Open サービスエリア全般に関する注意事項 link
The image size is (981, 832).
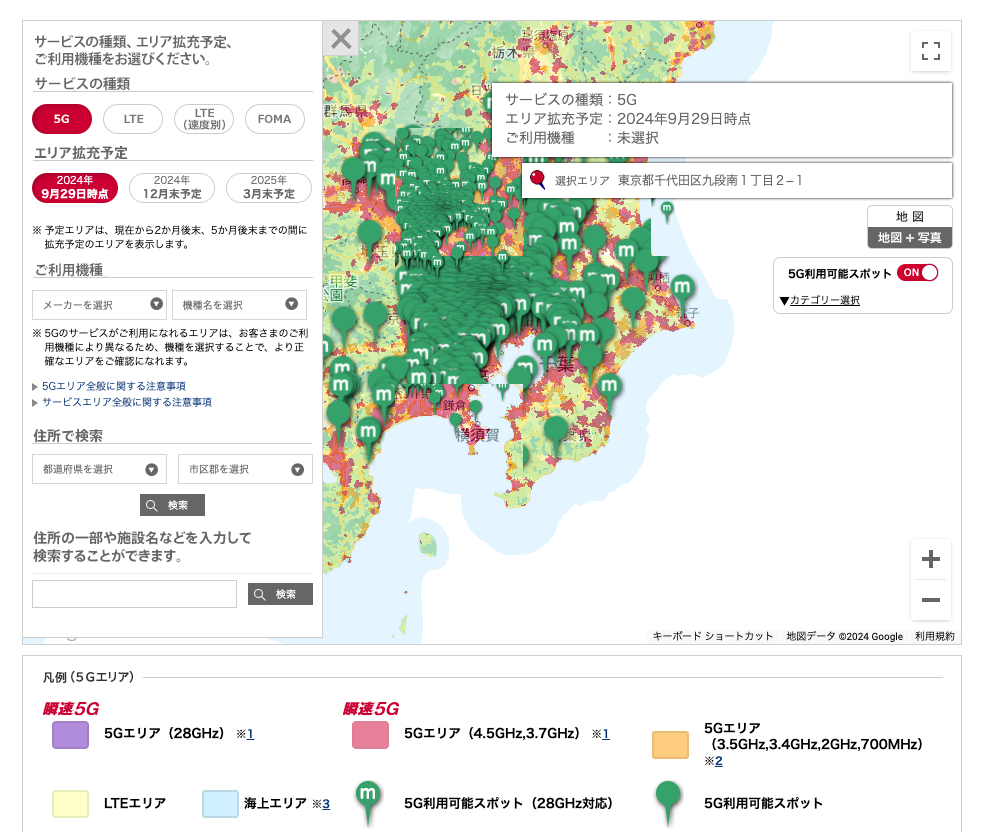(127, 402)
